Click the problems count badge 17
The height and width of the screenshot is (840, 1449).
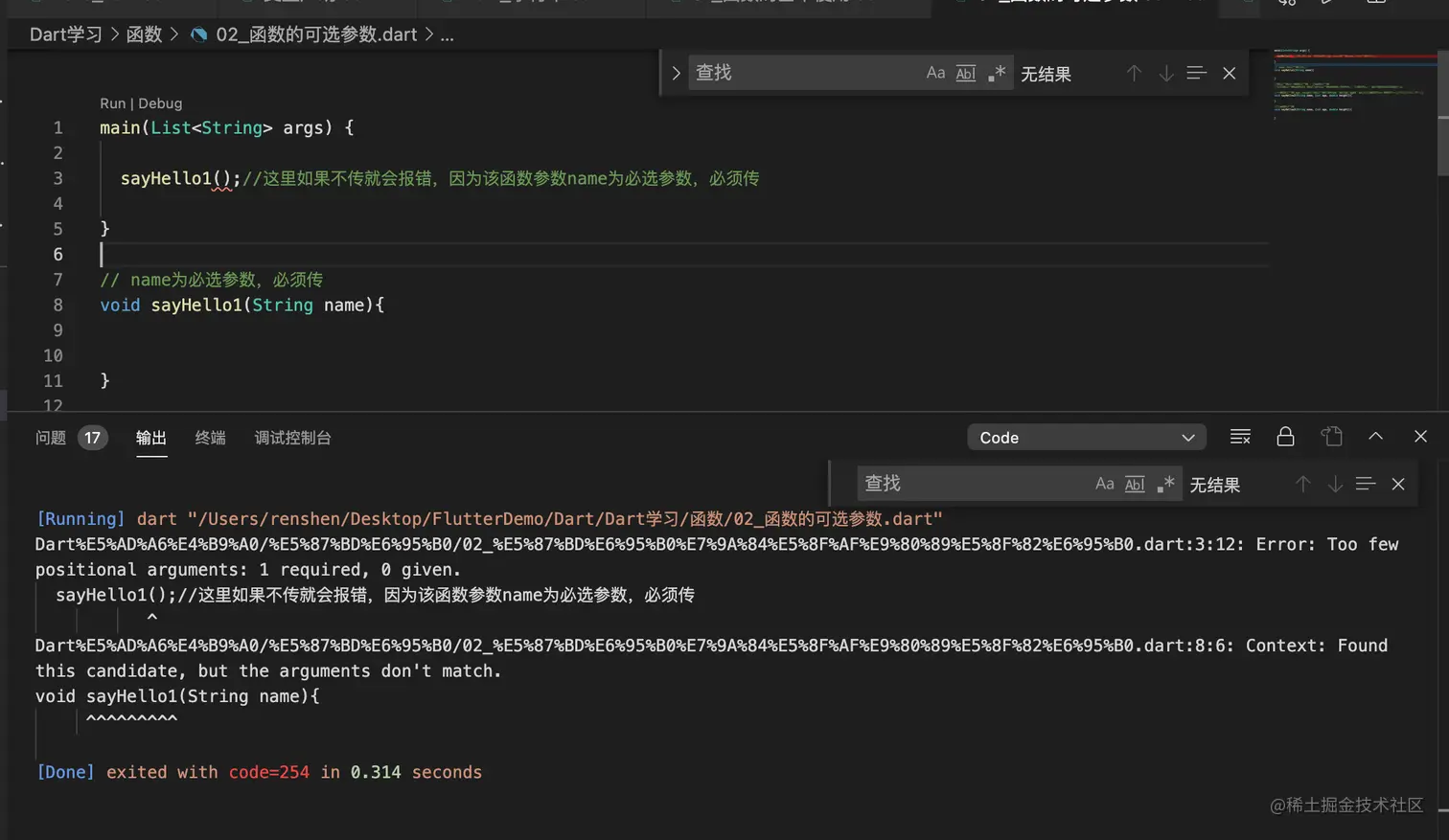coord(92,438)
